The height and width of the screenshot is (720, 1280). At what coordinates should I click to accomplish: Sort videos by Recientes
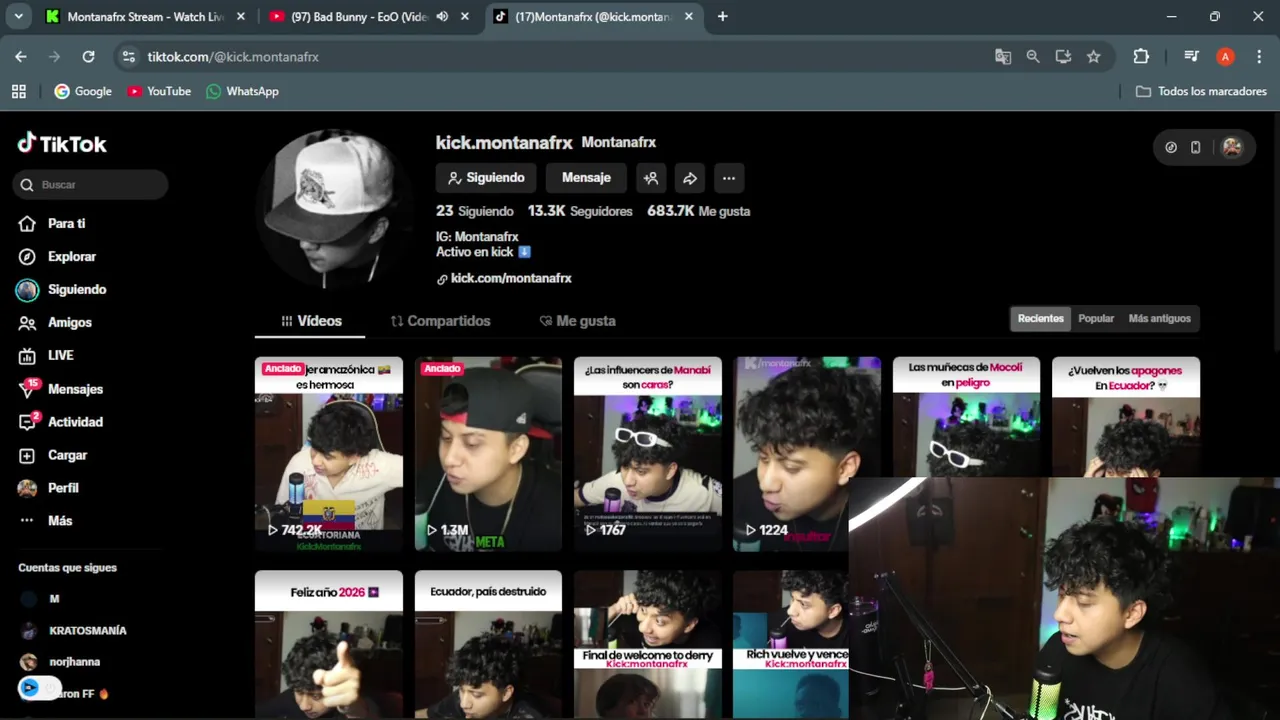coord(1041,319)
